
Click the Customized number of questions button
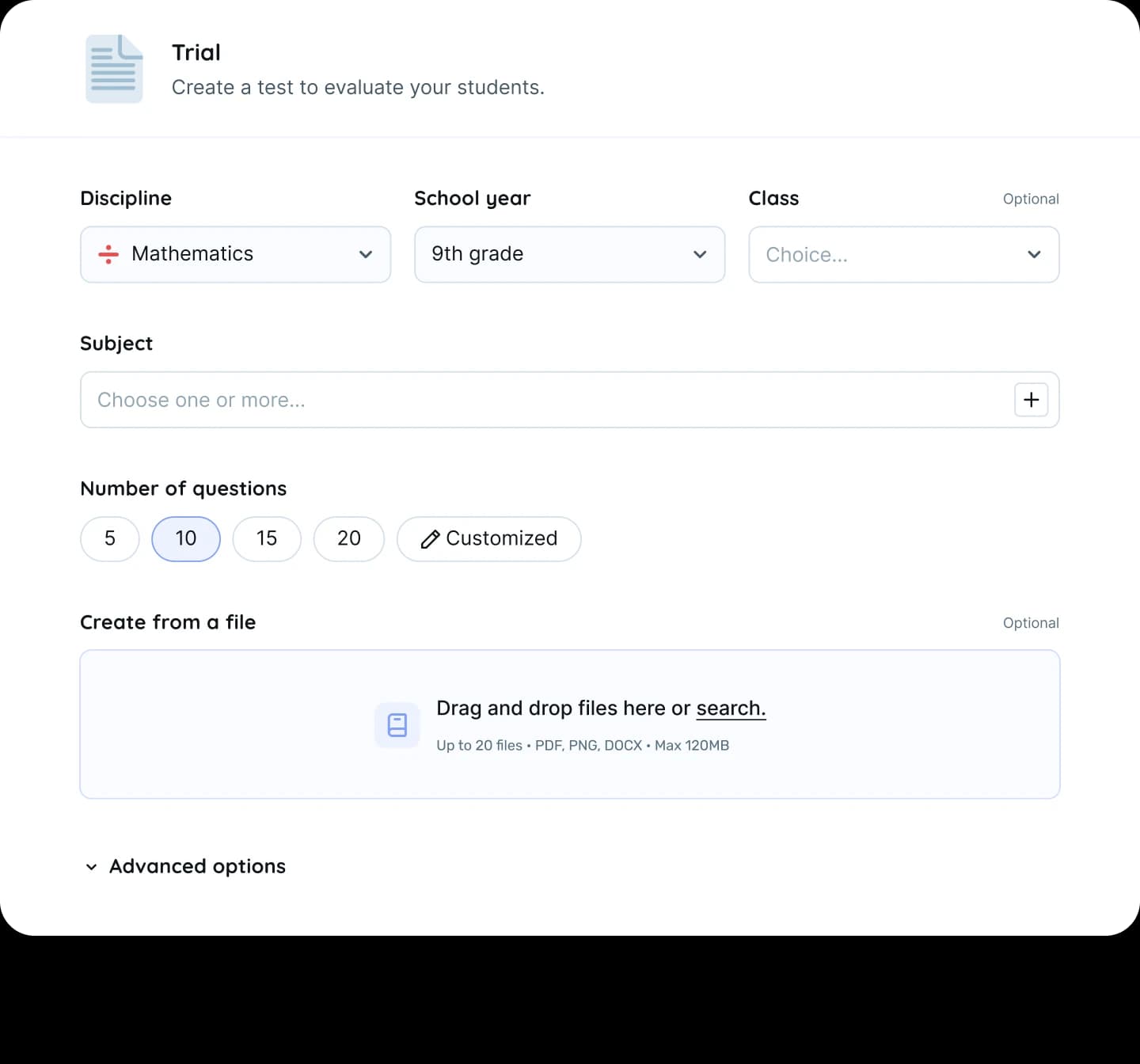point(489,539)
